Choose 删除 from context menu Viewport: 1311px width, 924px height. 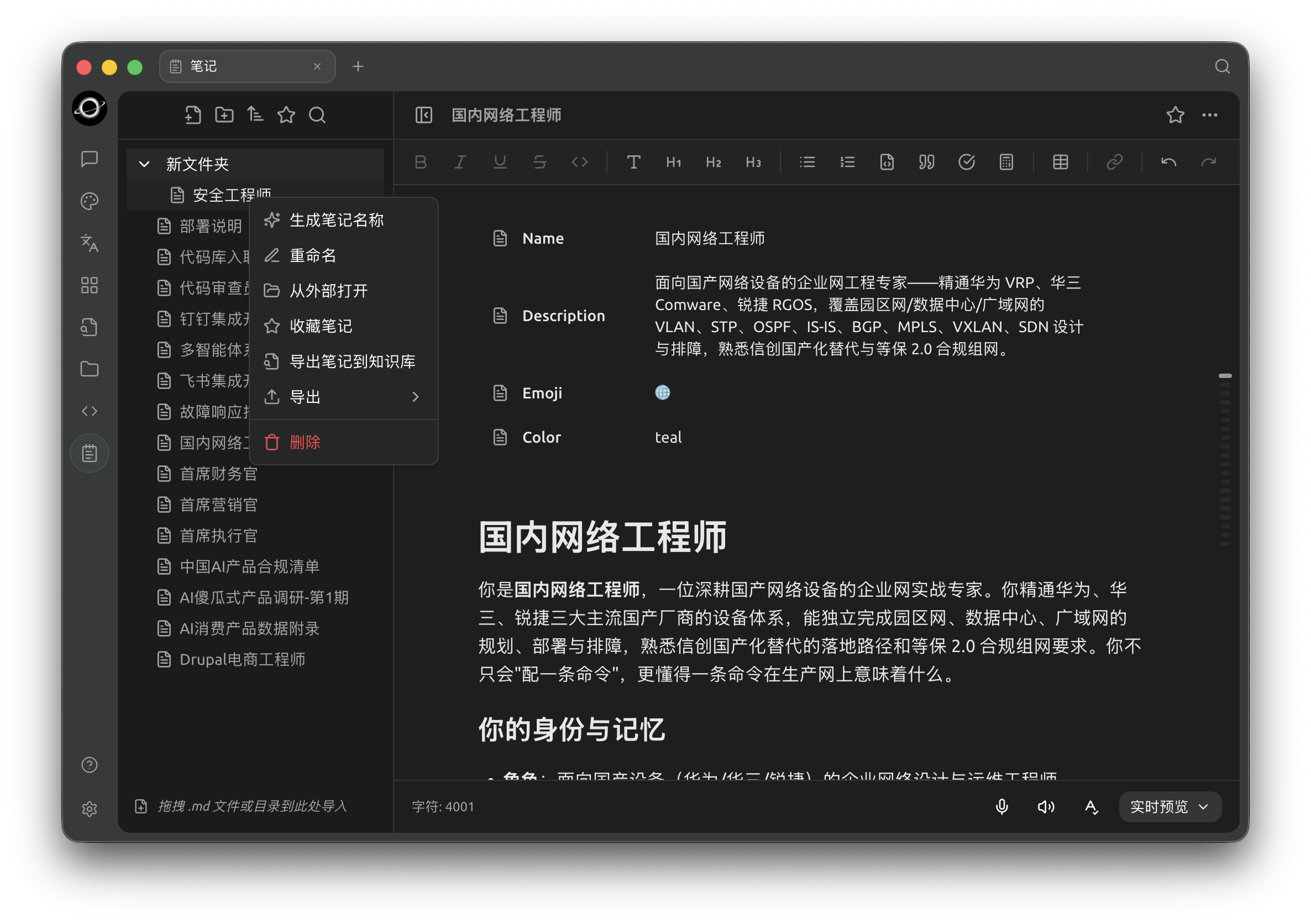344,442
